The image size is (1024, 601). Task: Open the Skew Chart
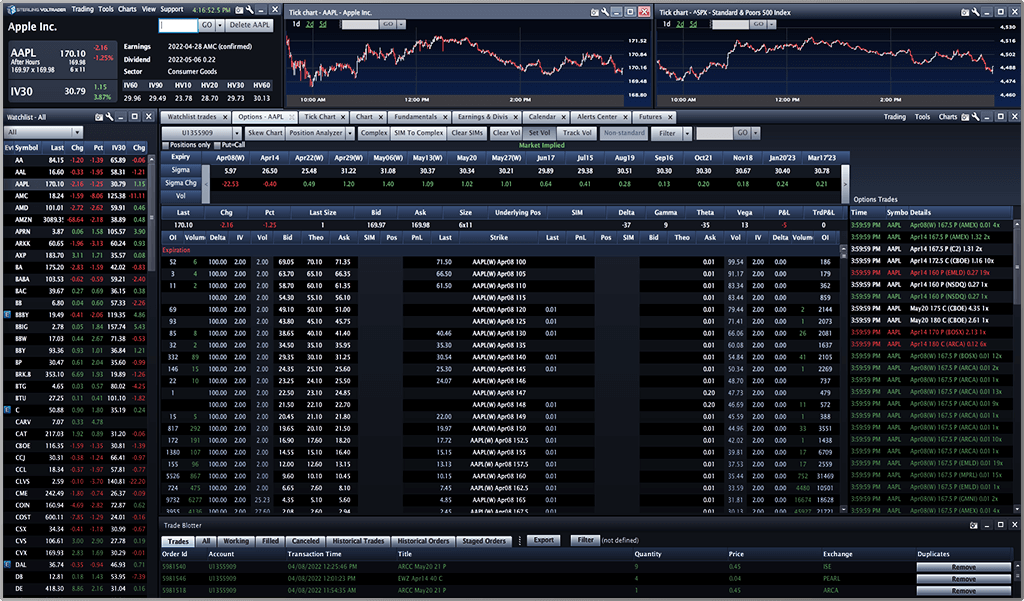264,133
